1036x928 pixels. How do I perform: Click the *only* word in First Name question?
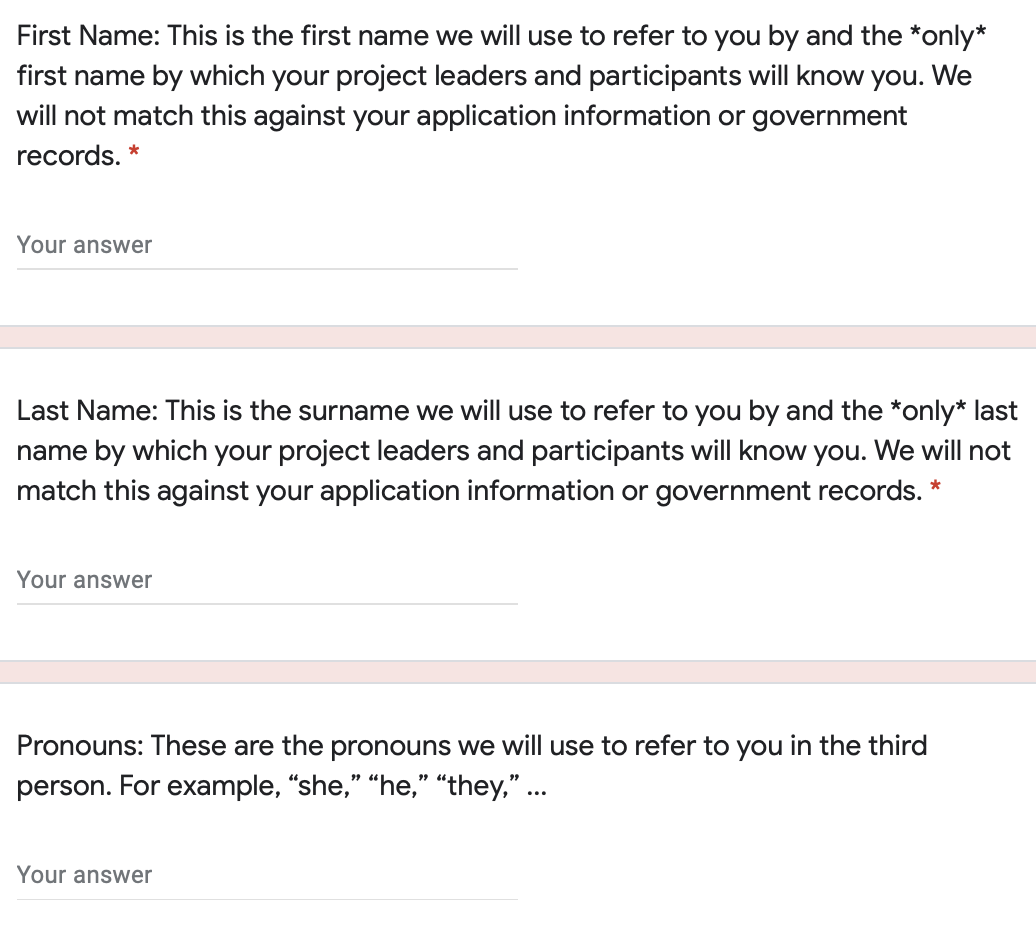(x=947, y=36)
